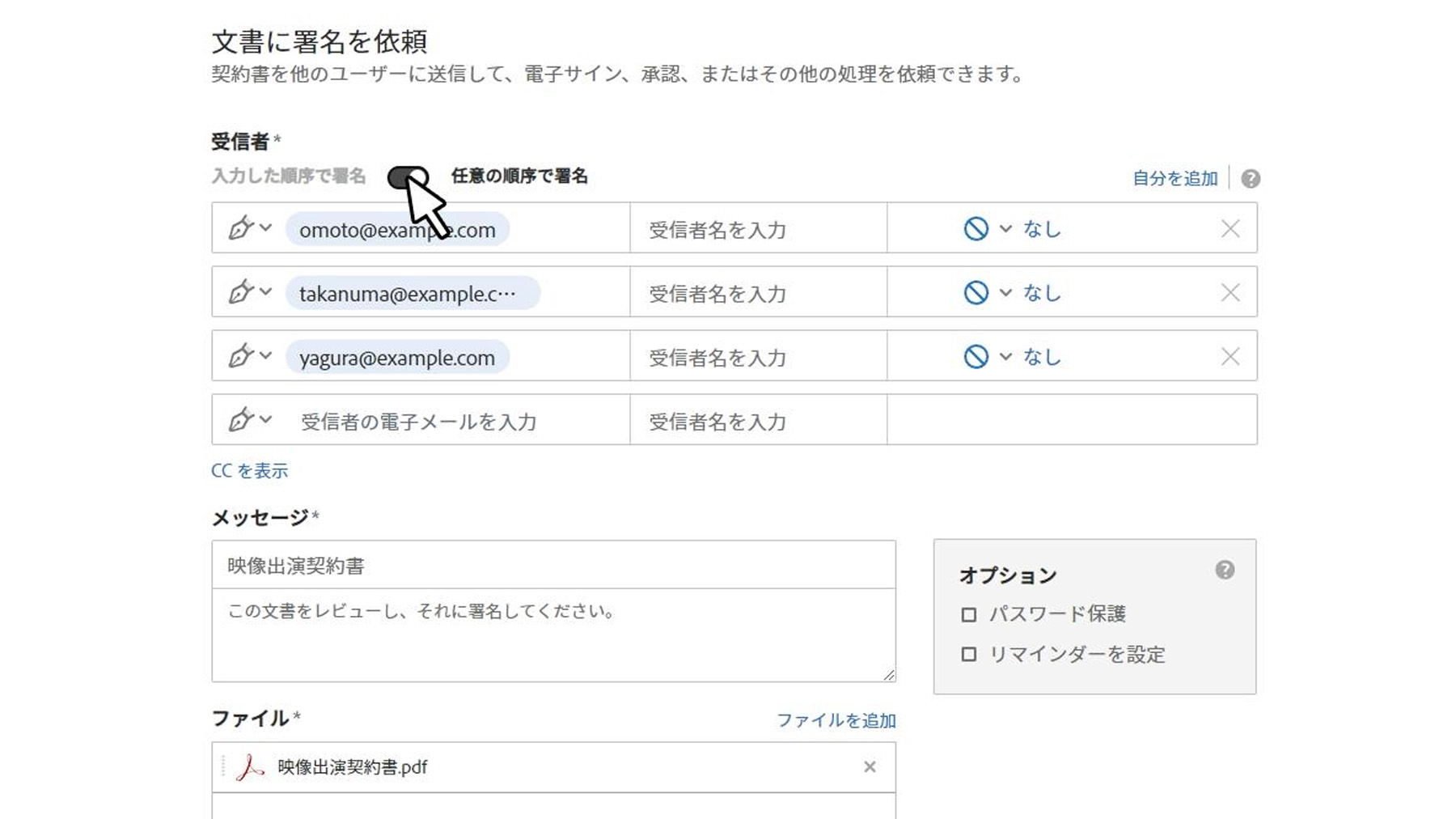1456x819 pixels.
Task: Enable the リマインダーを設定 checkbox
Action: [x=968, y=655]
